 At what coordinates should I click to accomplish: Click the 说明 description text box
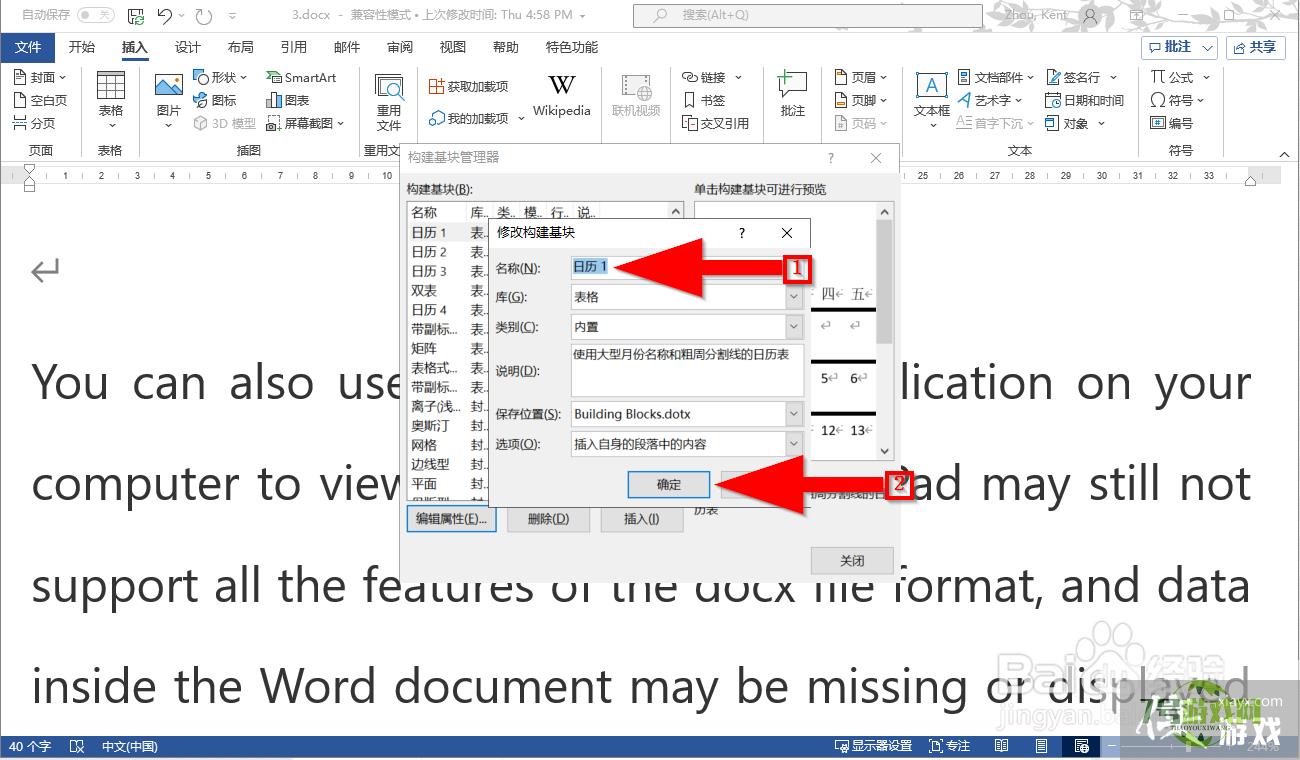coord(687,370)
